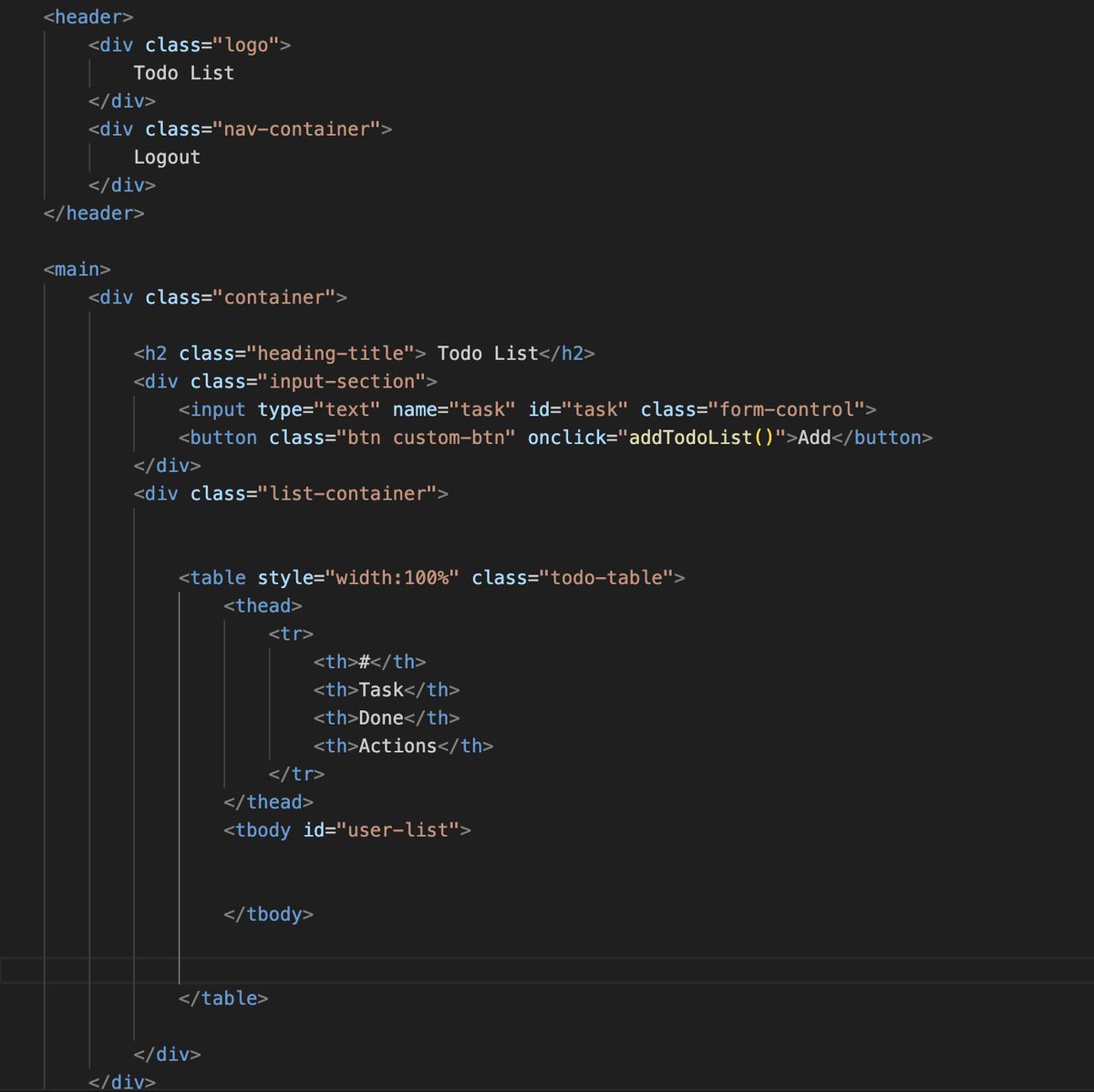
Task: Click the closing header tag
Action: [x=94, y=212]
